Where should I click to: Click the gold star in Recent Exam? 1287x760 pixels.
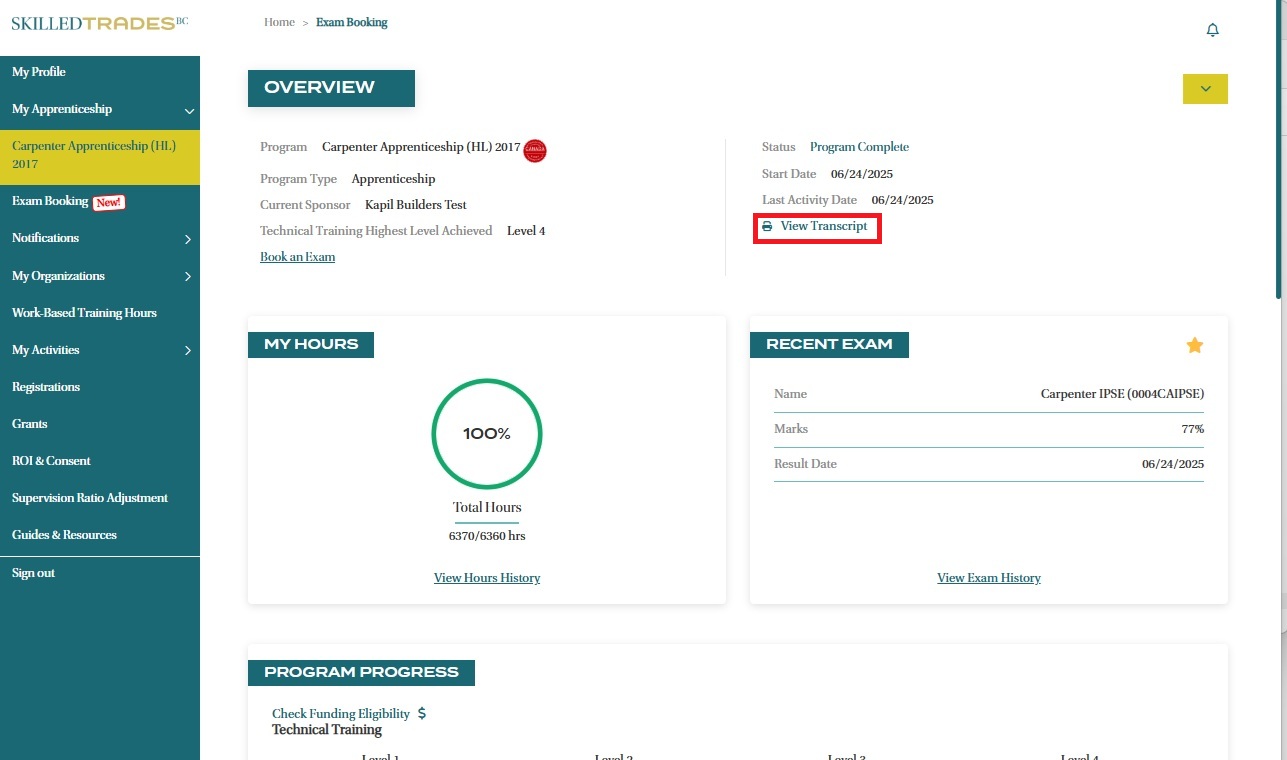1194,345
